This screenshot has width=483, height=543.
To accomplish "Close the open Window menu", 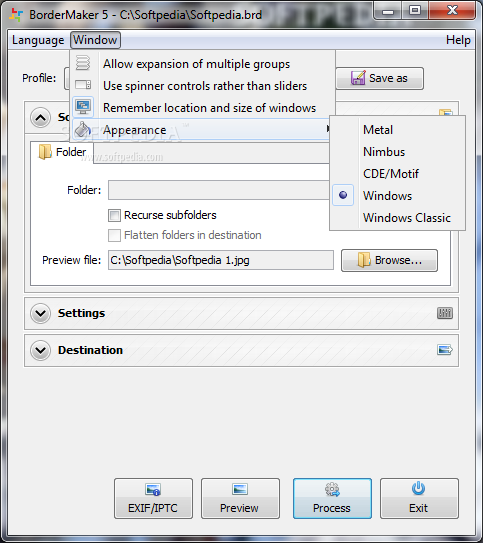I will click(x=95, y=40).
